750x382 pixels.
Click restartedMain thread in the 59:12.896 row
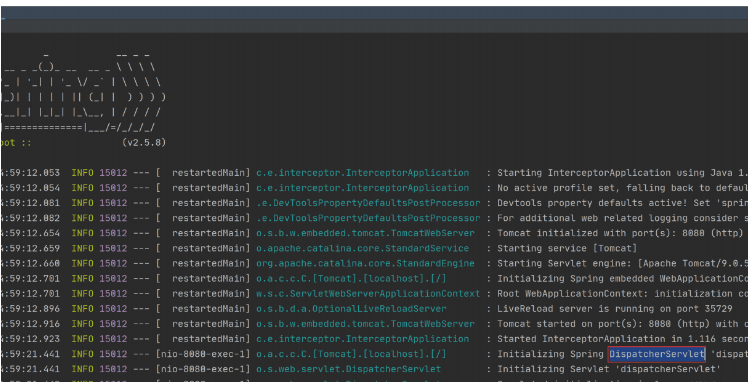(209, 309)
